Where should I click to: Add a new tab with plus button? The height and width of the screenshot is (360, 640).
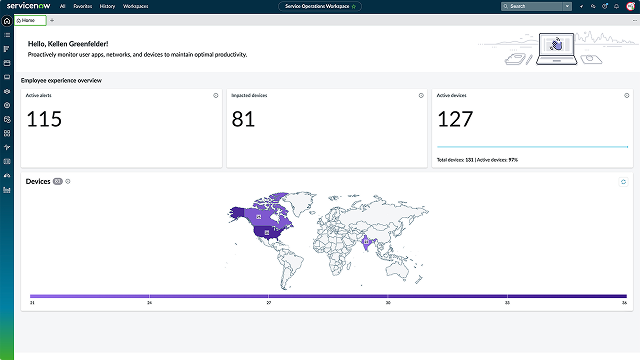(52, 20)
